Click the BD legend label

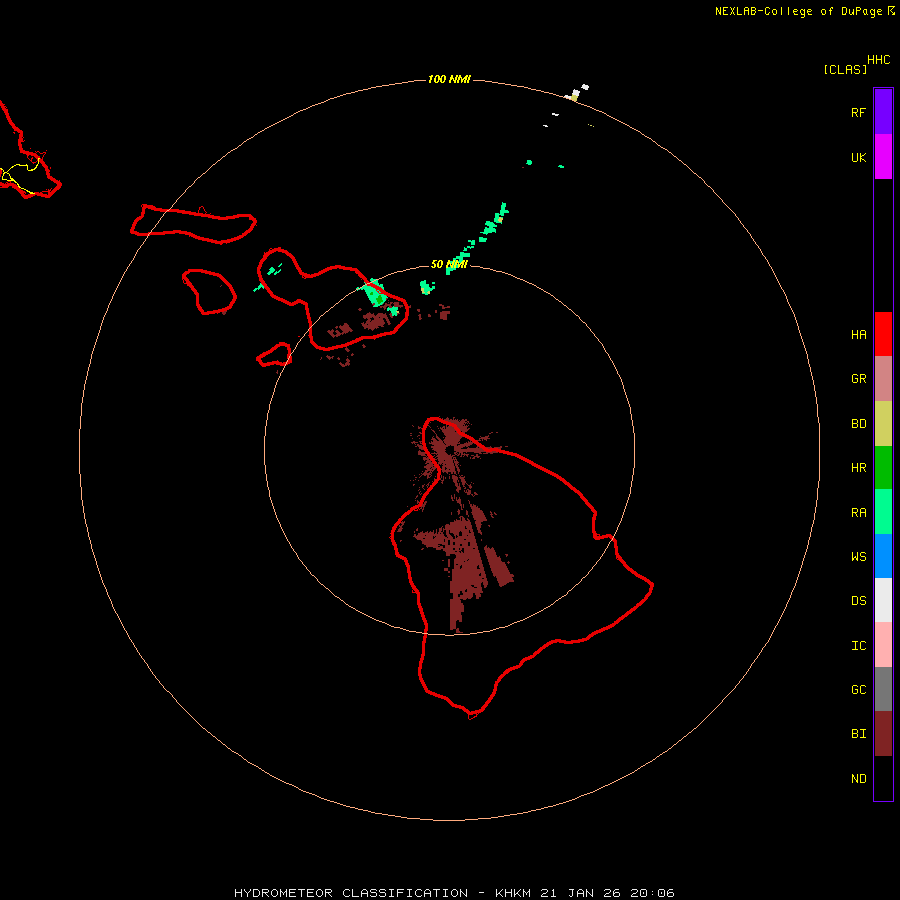[x=858, y=424]
